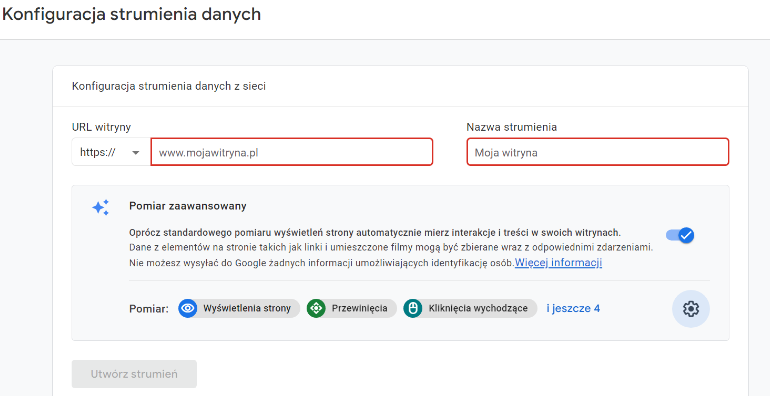Click the 'URL witryny' label
Viewport: 770px width, 396px height.
[x=101, y=127]
